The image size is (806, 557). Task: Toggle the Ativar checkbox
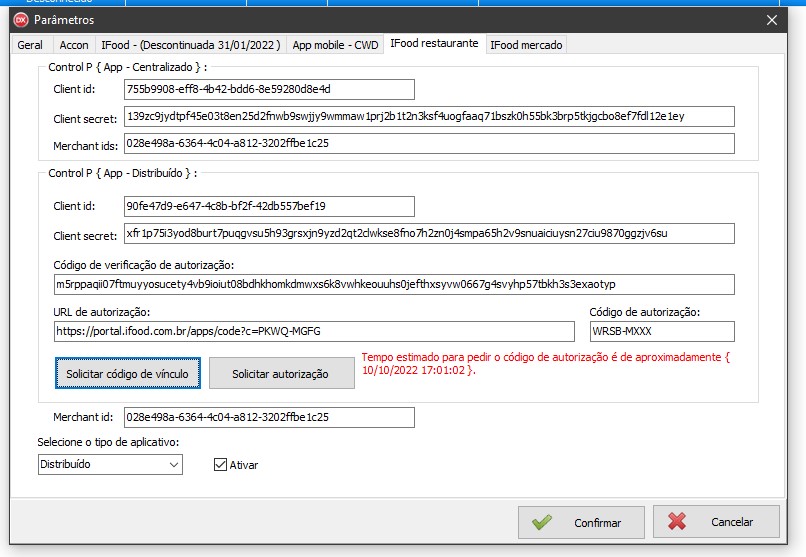[x=220, y=465]
